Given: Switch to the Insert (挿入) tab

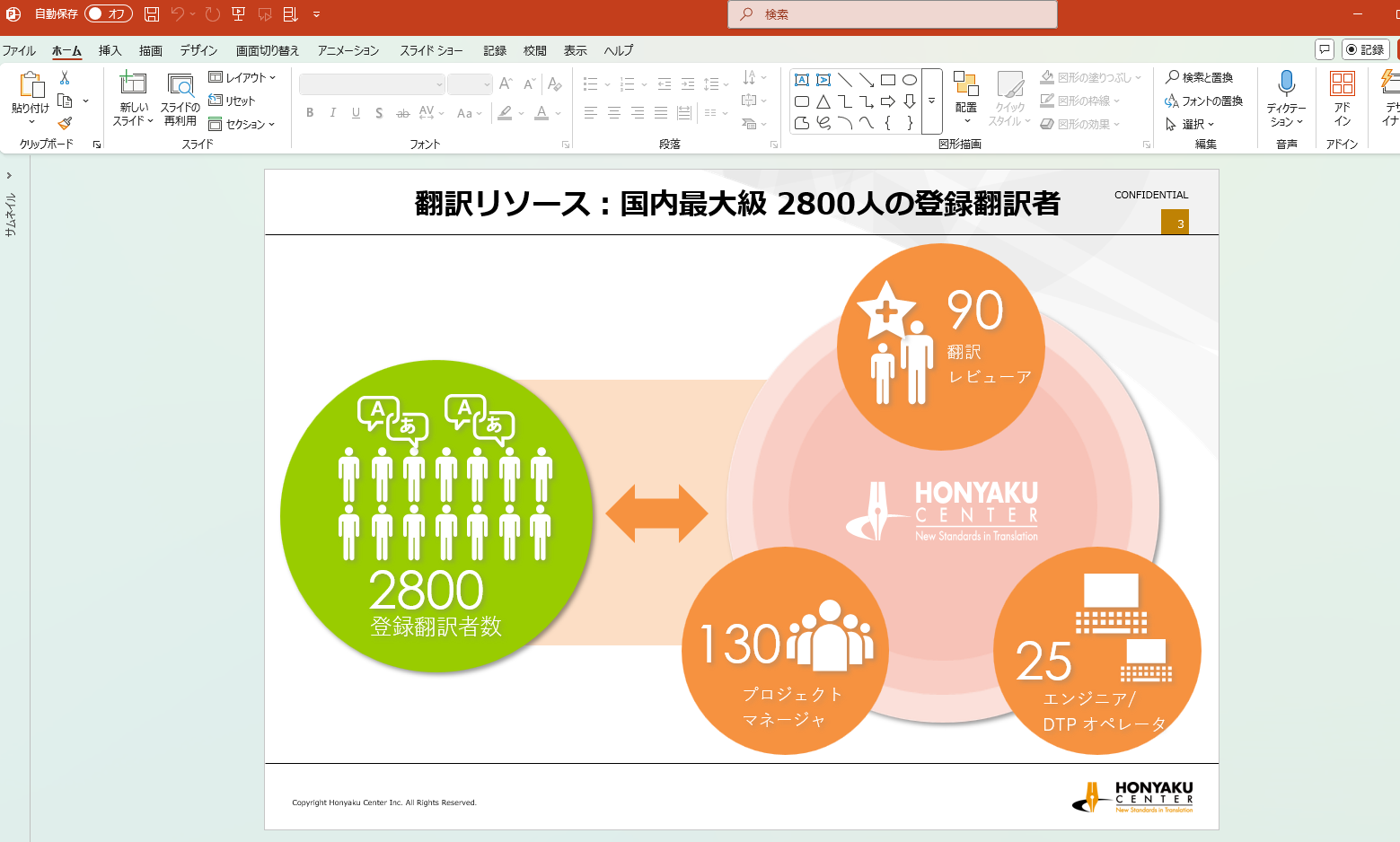Looking at the screenshot, I should click(x=110, y=50).
